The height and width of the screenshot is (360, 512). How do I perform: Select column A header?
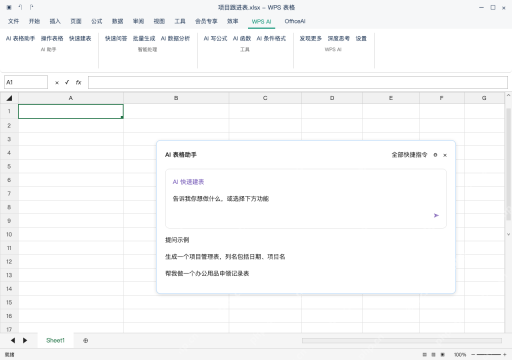(x=71, y=98)
